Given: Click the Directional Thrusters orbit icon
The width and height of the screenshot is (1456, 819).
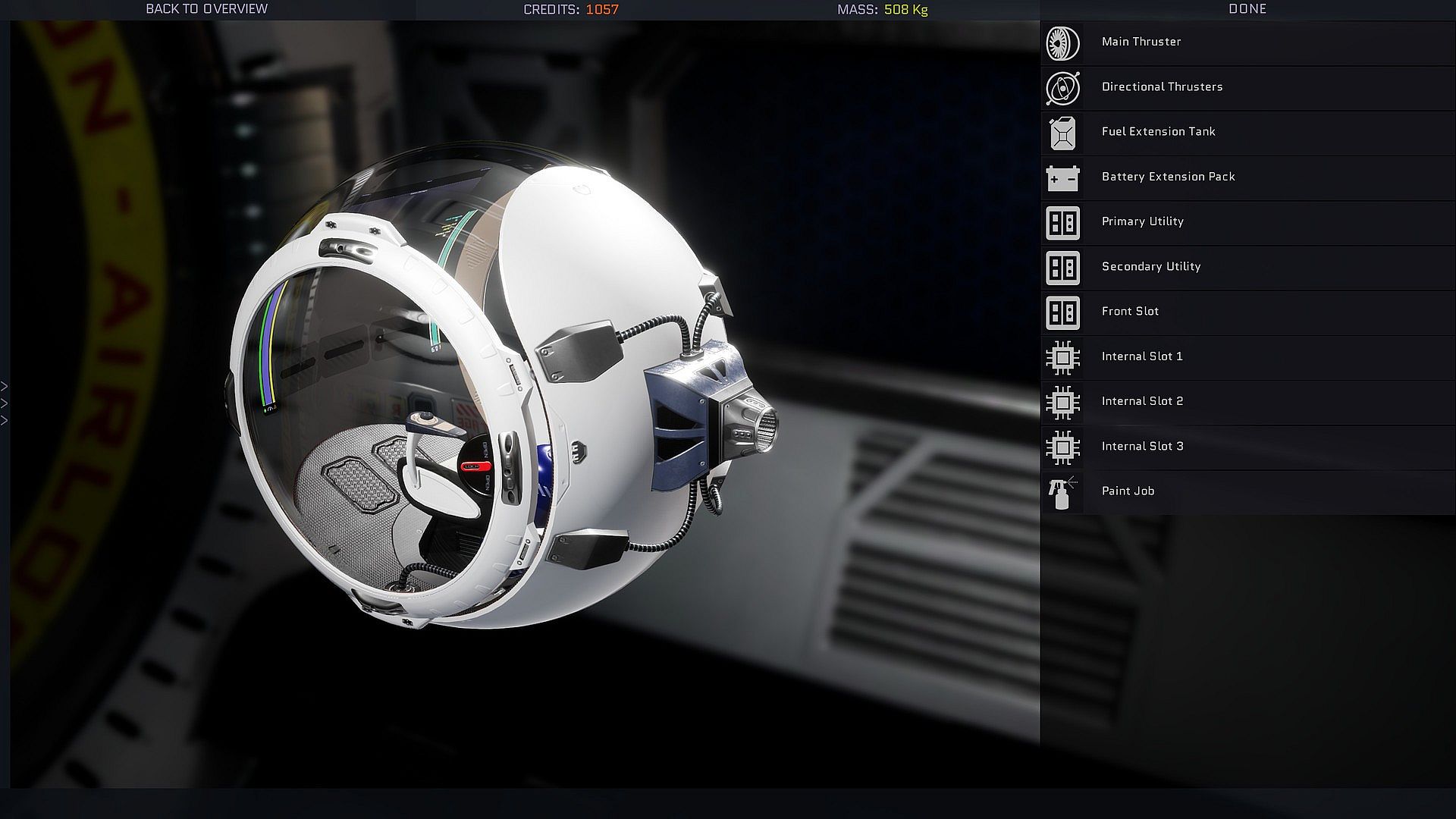Looking at the screenshot, I should pos(1062,89).
